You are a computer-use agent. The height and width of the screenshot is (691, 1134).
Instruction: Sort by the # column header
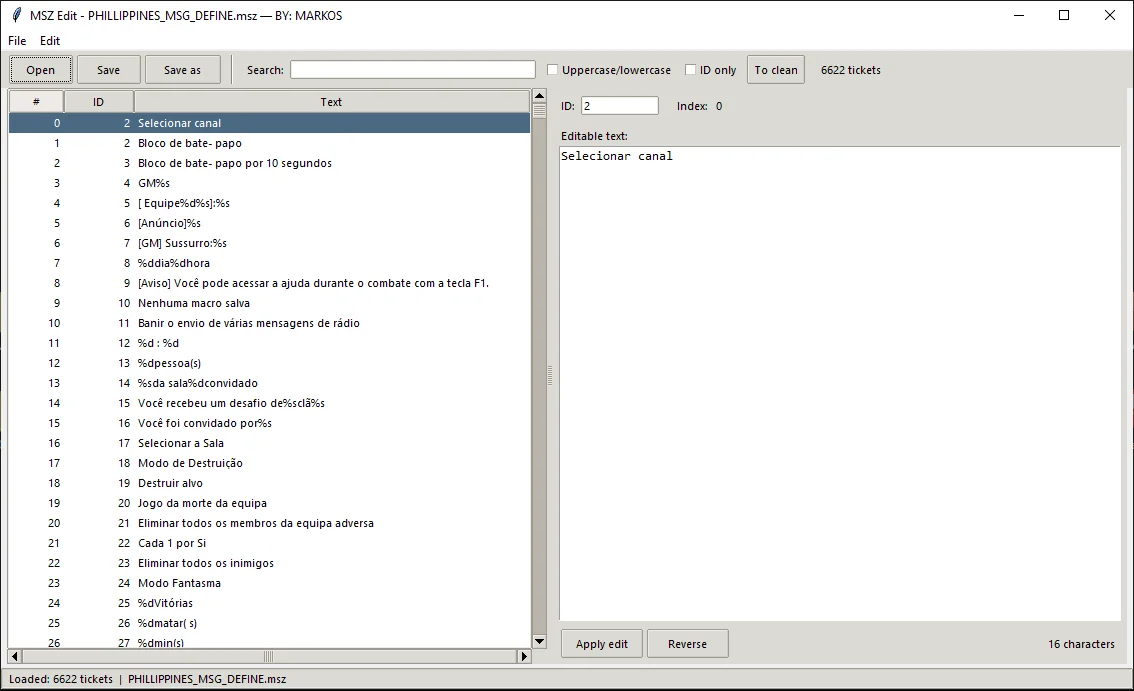pyautogui.click(x=36, y=102)
